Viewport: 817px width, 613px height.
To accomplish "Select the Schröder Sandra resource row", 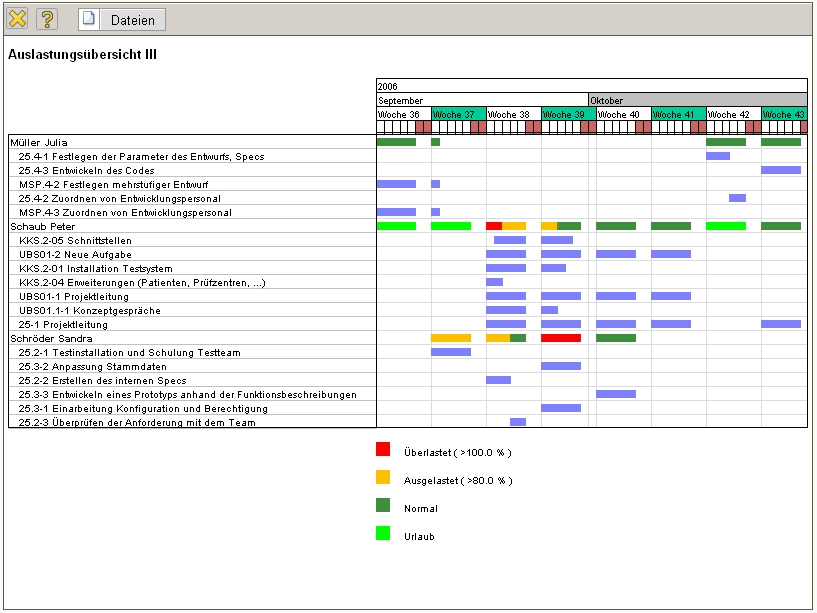I will [48, 338].
